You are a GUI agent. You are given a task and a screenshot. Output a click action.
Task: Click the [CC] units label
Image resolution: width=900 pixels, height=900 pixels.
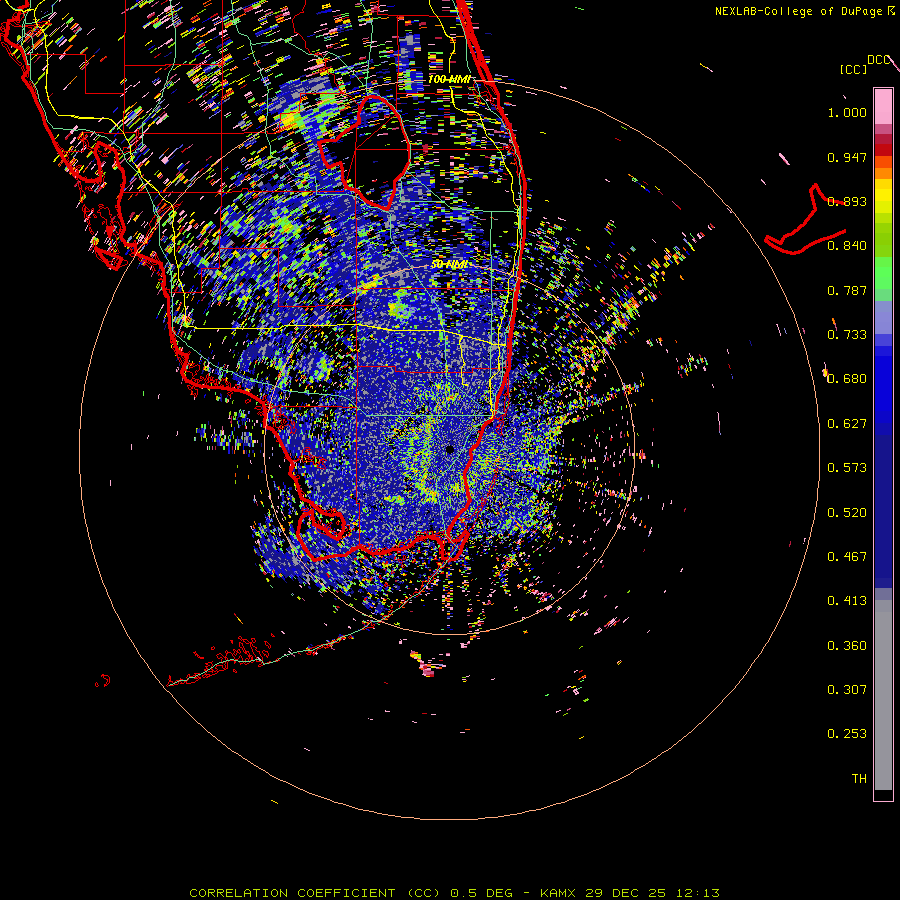[853, 69]
